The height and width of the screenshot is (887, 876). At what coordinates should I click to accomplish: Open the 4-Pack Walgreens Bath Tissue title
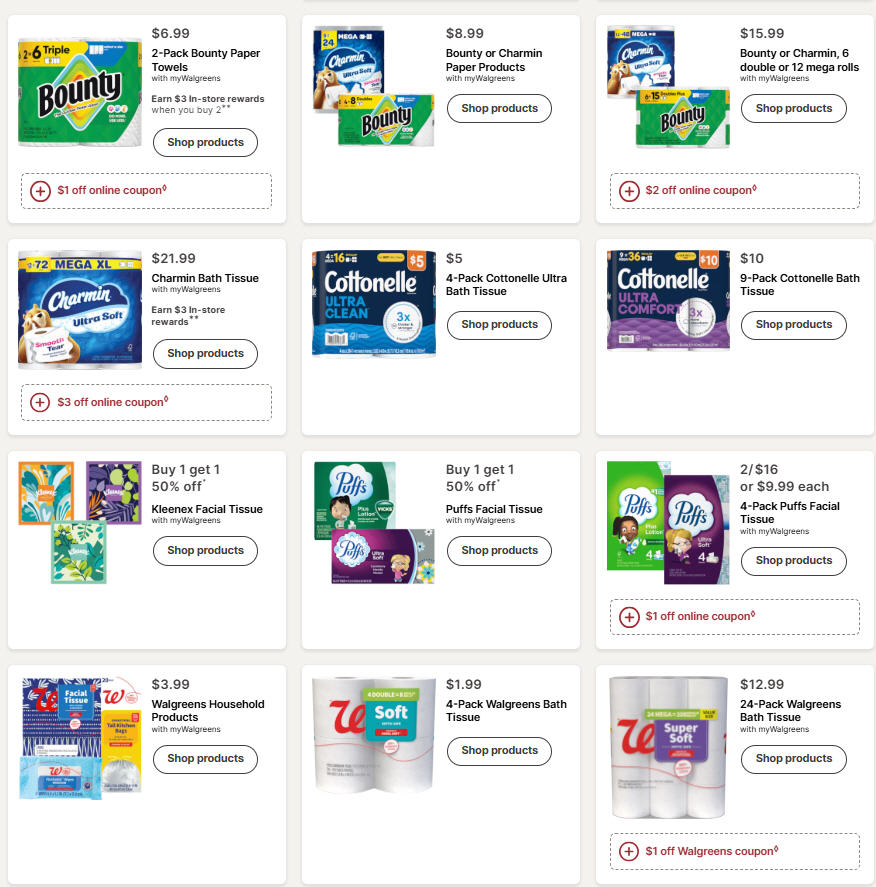[x=506, y=711]
